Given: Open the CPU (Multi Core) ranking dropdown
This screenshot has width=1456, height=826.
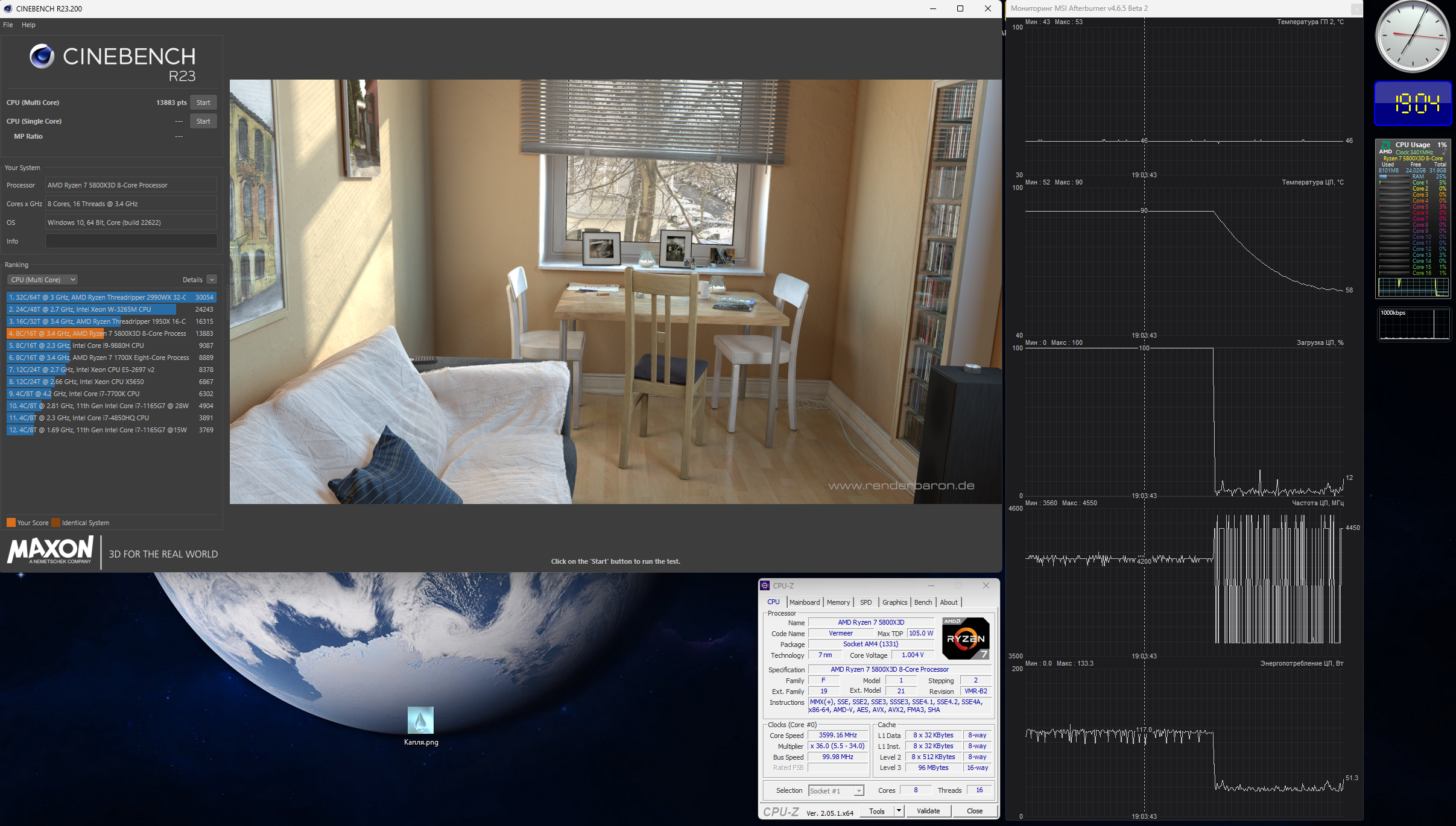Looking at the screenshot, I should [42, 280].
